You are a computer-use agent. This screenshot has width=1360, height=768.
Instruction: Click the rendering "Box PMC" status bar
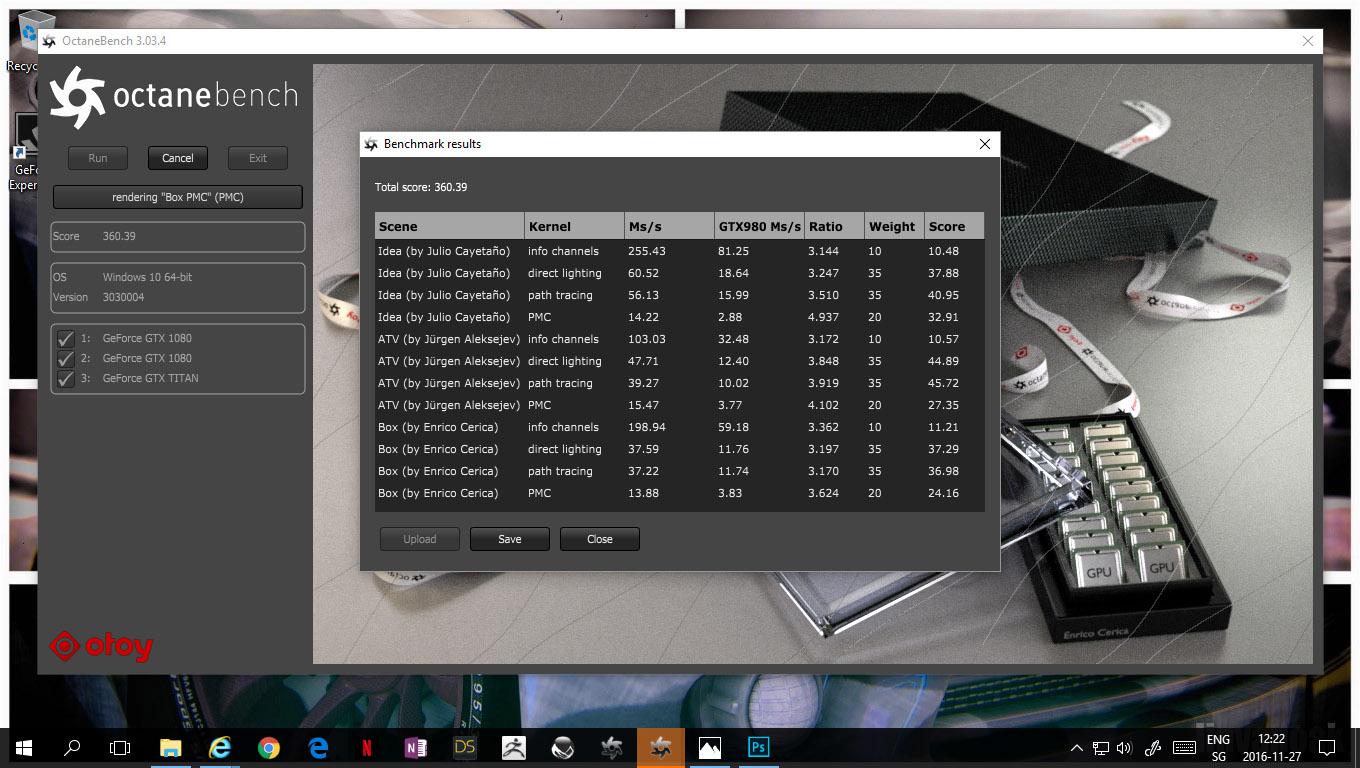point(178,197)
